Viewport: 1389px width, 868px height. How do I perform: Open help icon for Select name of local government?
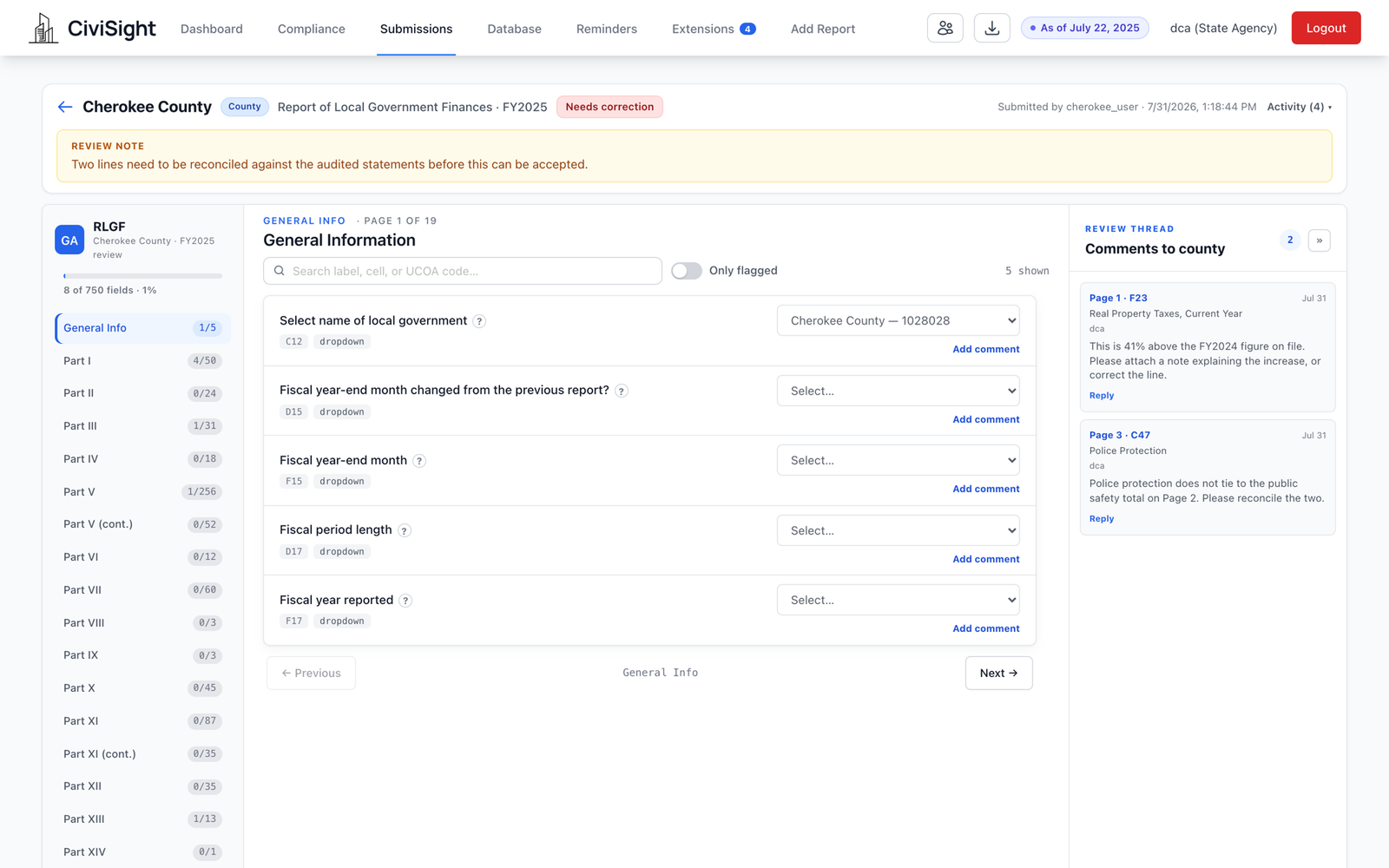479,321
